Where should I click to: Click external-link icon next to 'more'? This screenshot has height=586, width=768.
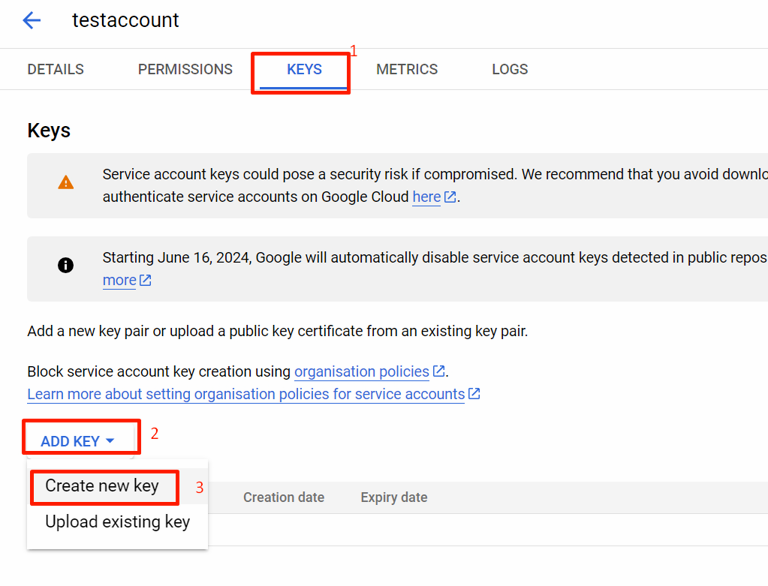(x=145, y=280)
